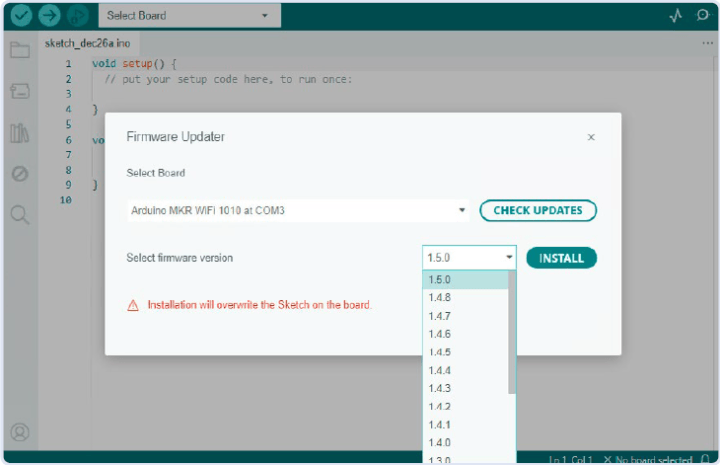
Task: Click the firmware version list scrollbar
Action: tap(512, 330)
